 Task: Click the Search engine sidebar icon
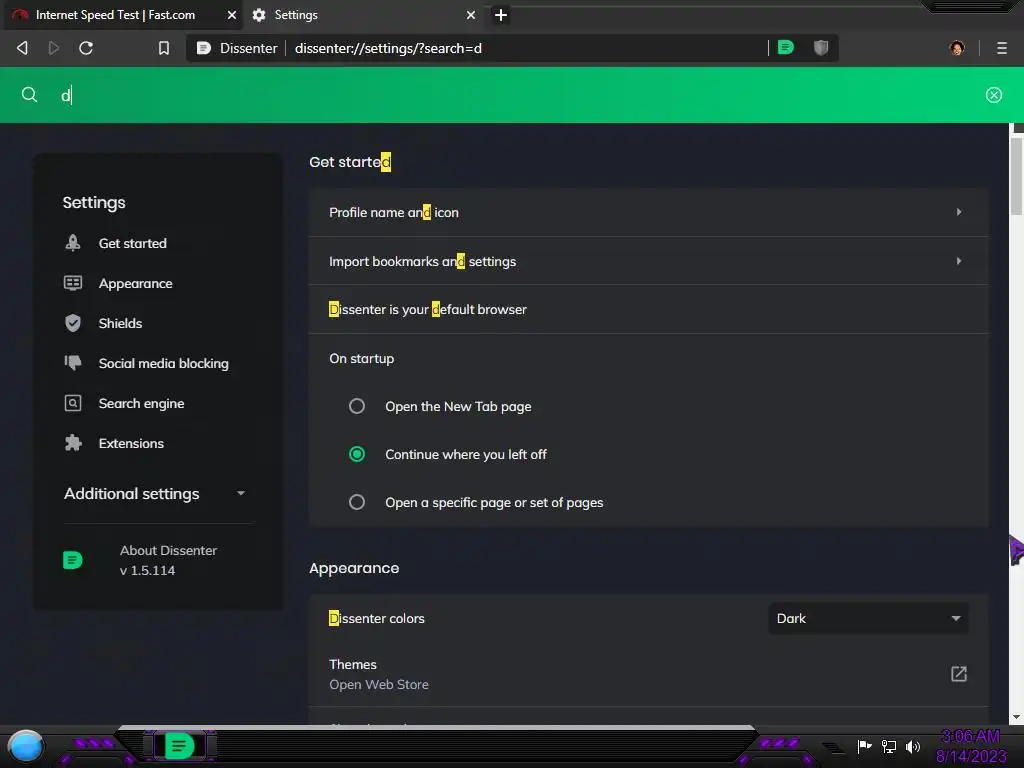[x=72, y=403]
